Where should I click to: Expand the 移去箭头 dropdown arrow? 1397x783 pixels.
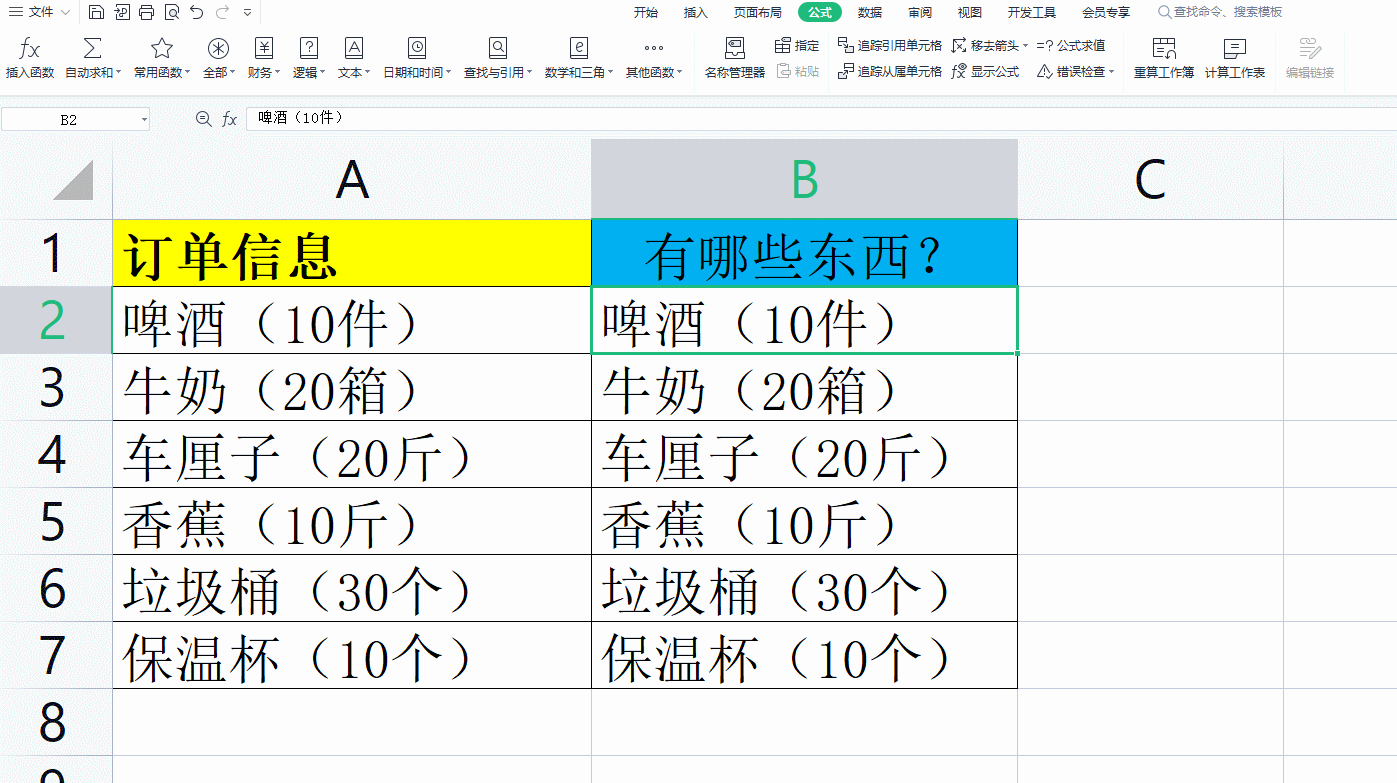click(1025, 46)
